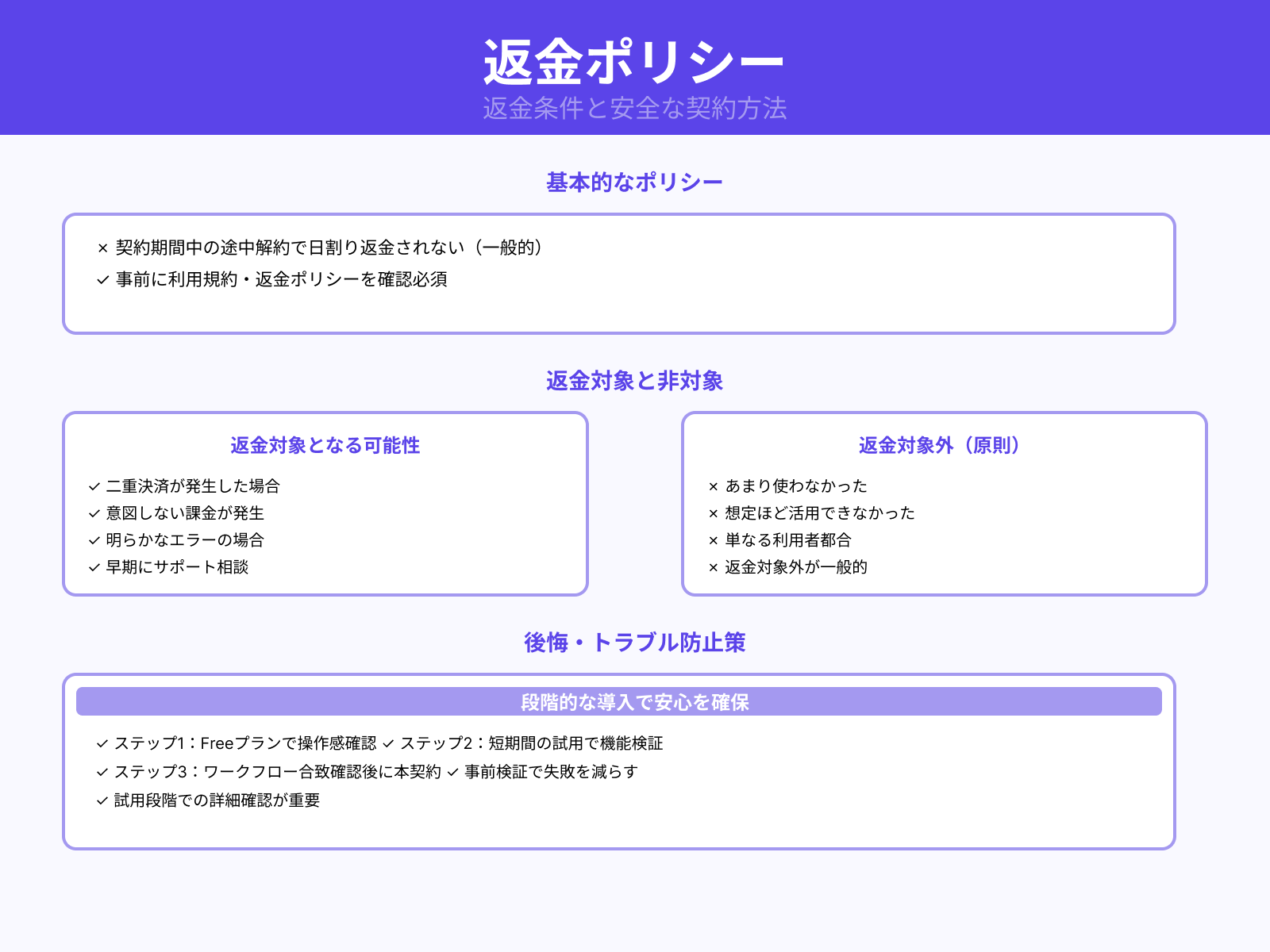
Task: Toggle the check beside 試用段階での詳細確認が重要
Action: [x=101, y=802]
